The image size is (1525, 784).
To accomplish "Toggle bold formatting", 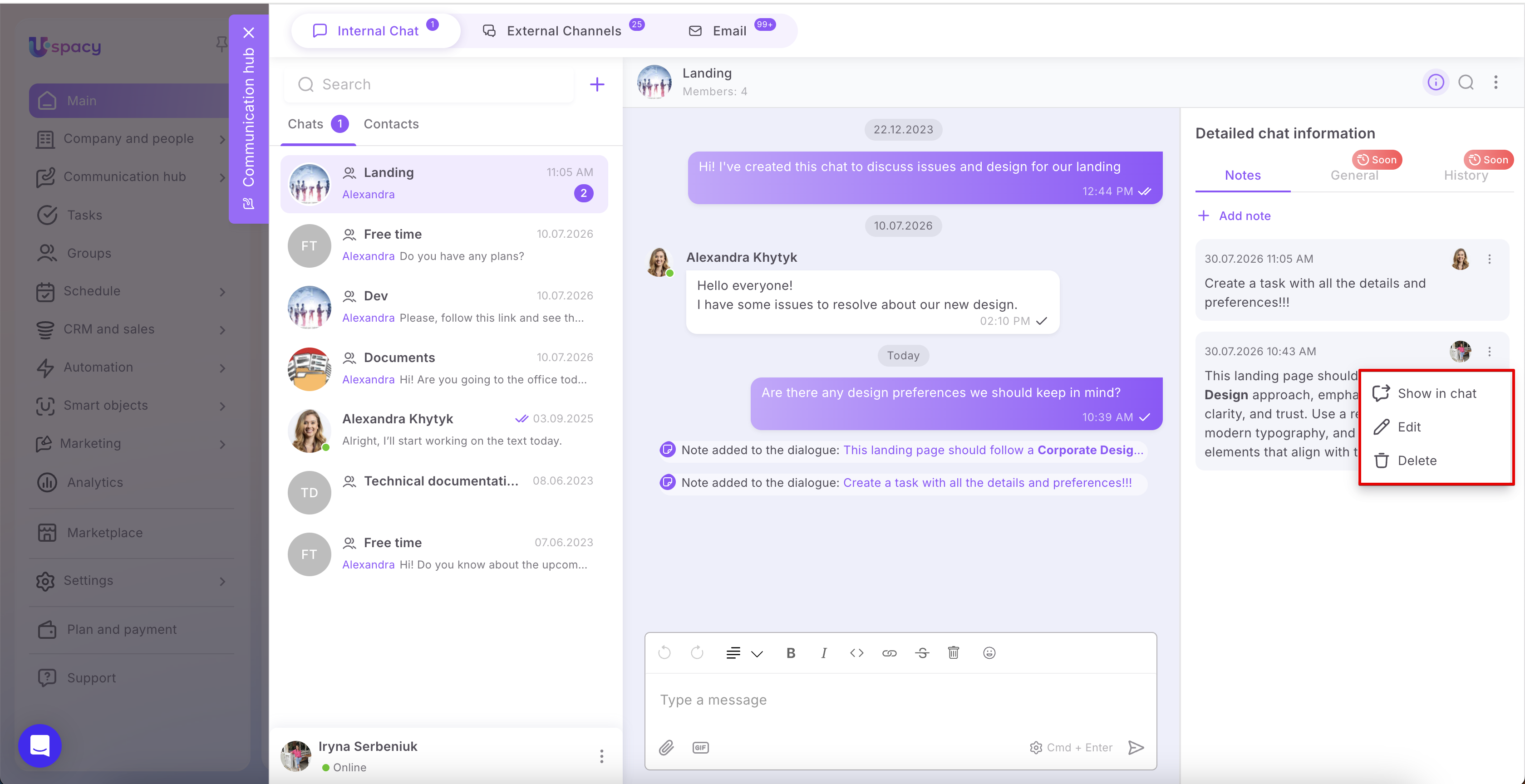I will 790,652.
